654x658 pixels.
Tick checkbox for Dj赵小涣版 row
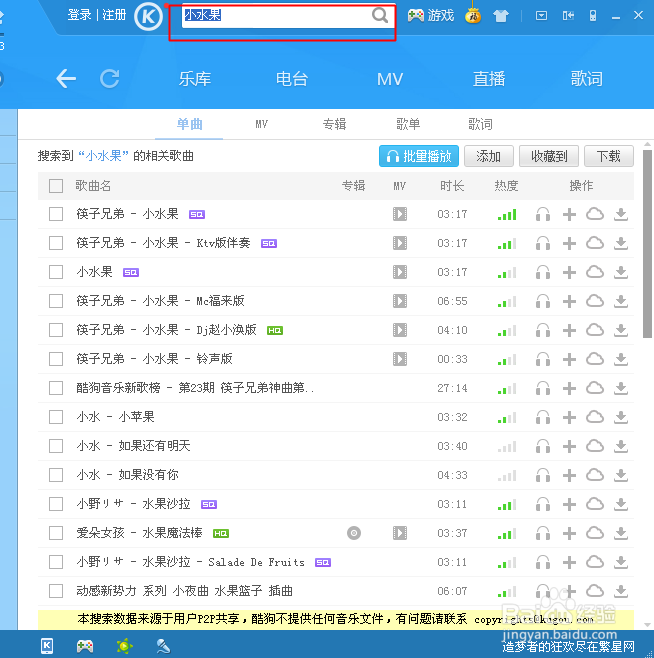coord(56,330)
